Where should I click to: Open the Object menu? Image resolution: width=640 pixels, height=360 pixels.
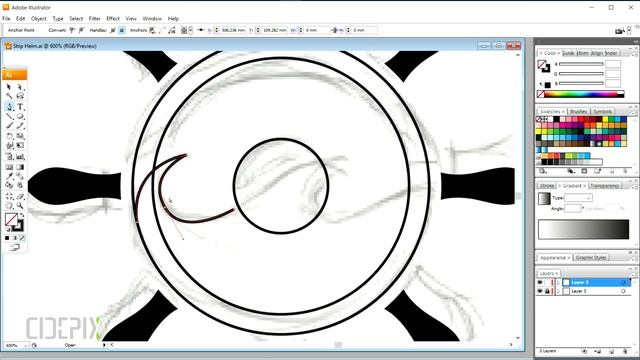39,19
